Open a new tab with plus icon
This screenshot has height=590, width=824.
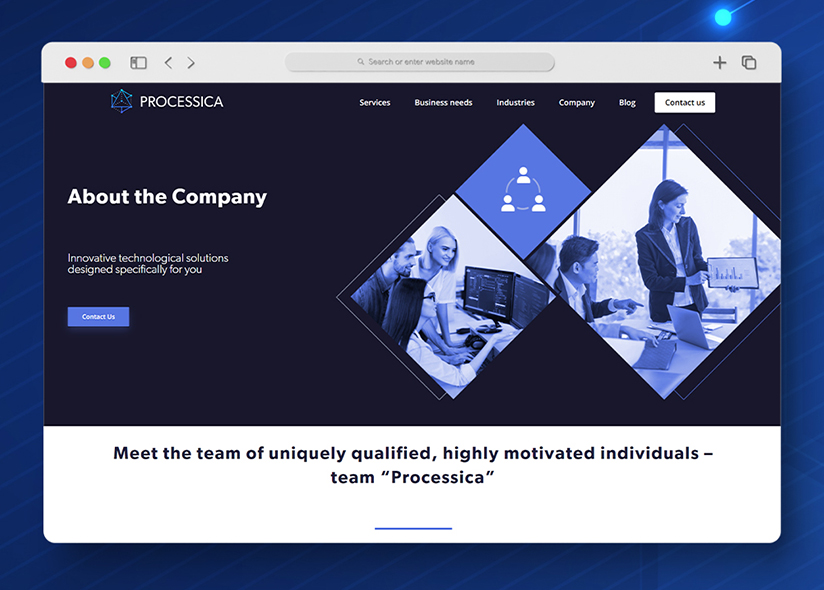click(x=719, y=63)
